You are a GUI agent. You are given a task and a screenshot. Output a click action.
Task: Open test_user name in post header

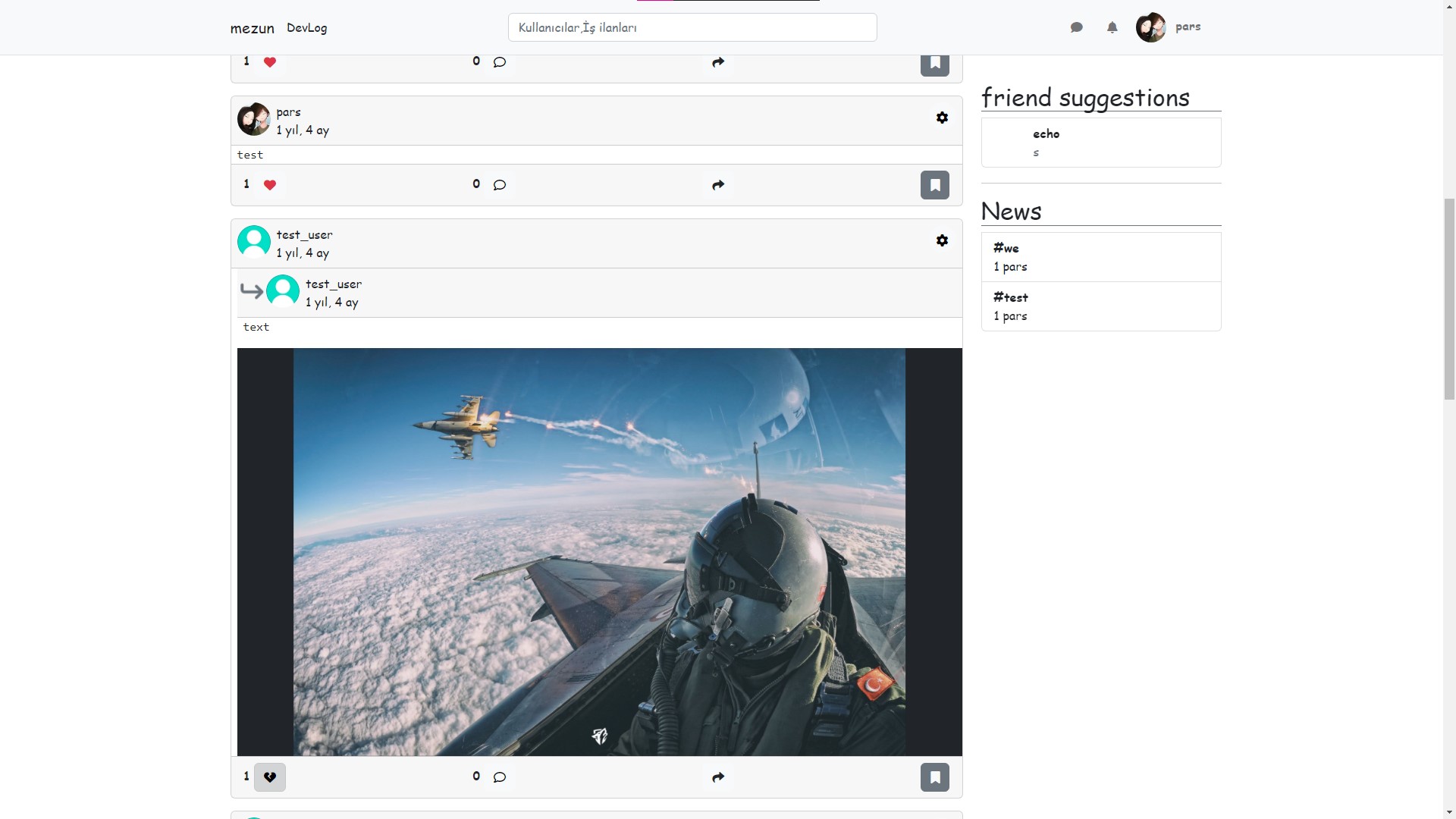(304, 235)
